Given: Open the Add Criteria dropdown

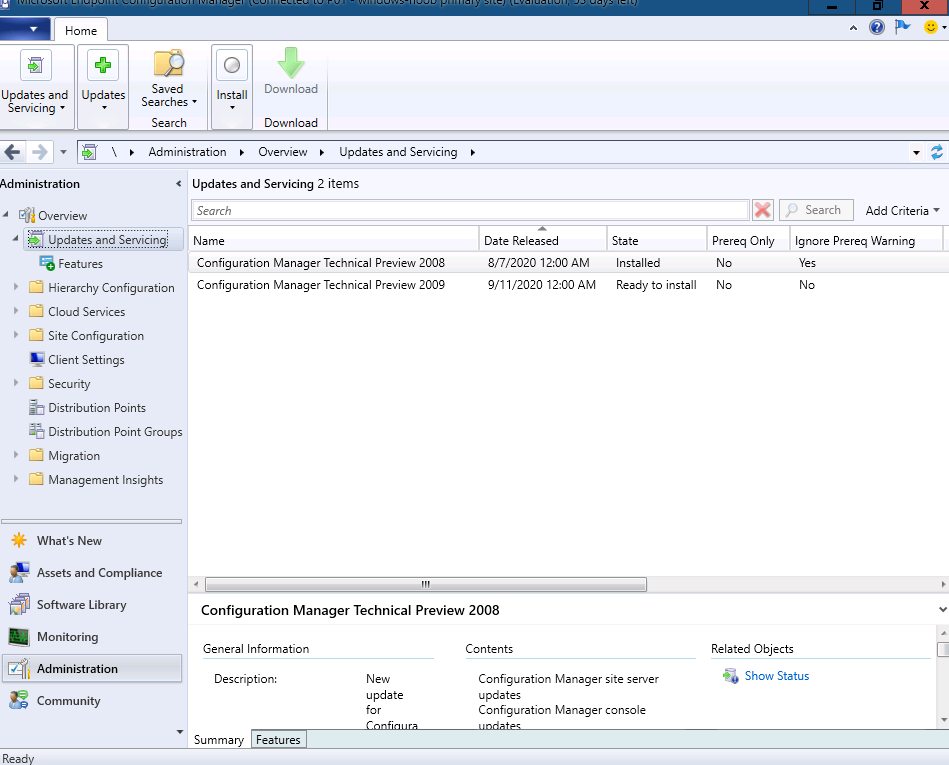Looking at the screenshot, I should coord(902,211).
